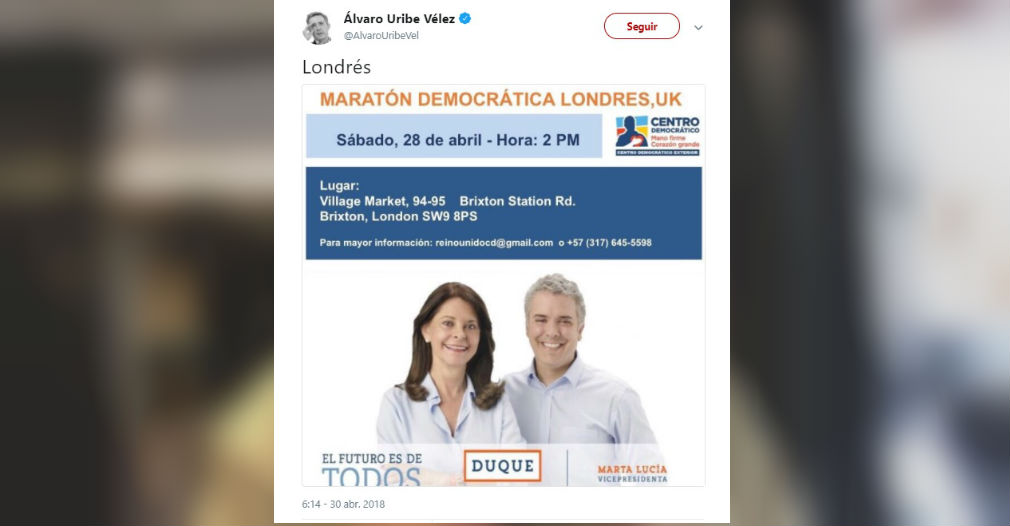Click the Seguir follow button
Viewport: 1010px width, 526px height.
(x=642, y=26)
